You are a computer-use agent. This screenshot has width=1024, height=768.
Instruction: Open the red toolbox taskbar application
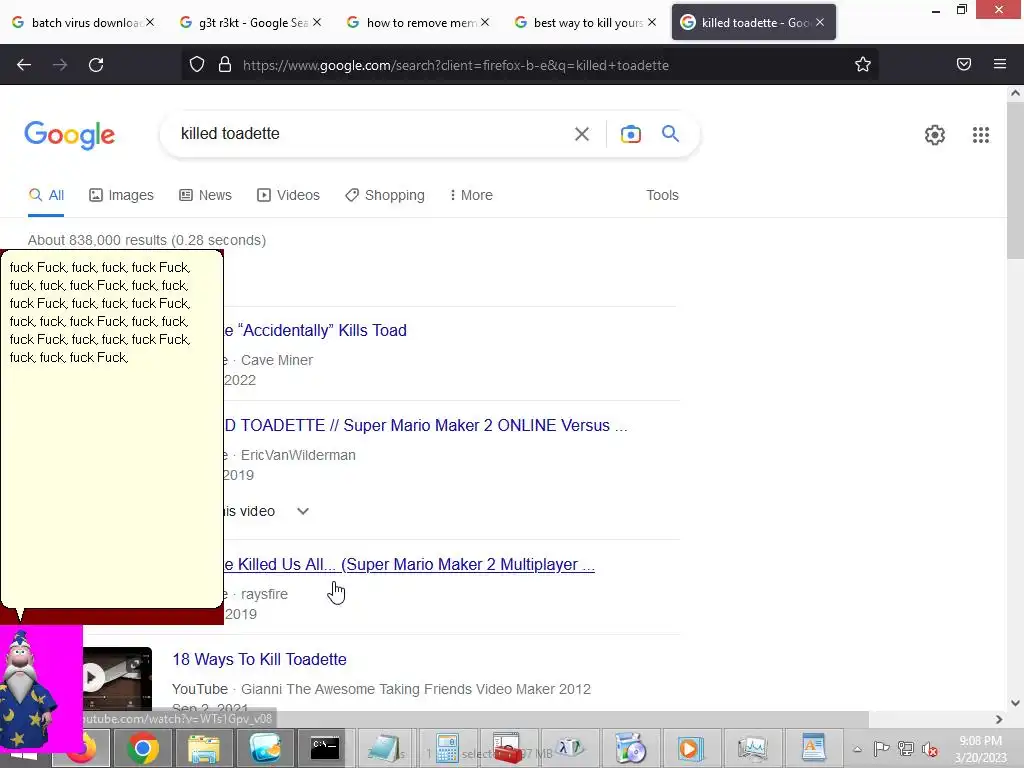coord(507,748)
